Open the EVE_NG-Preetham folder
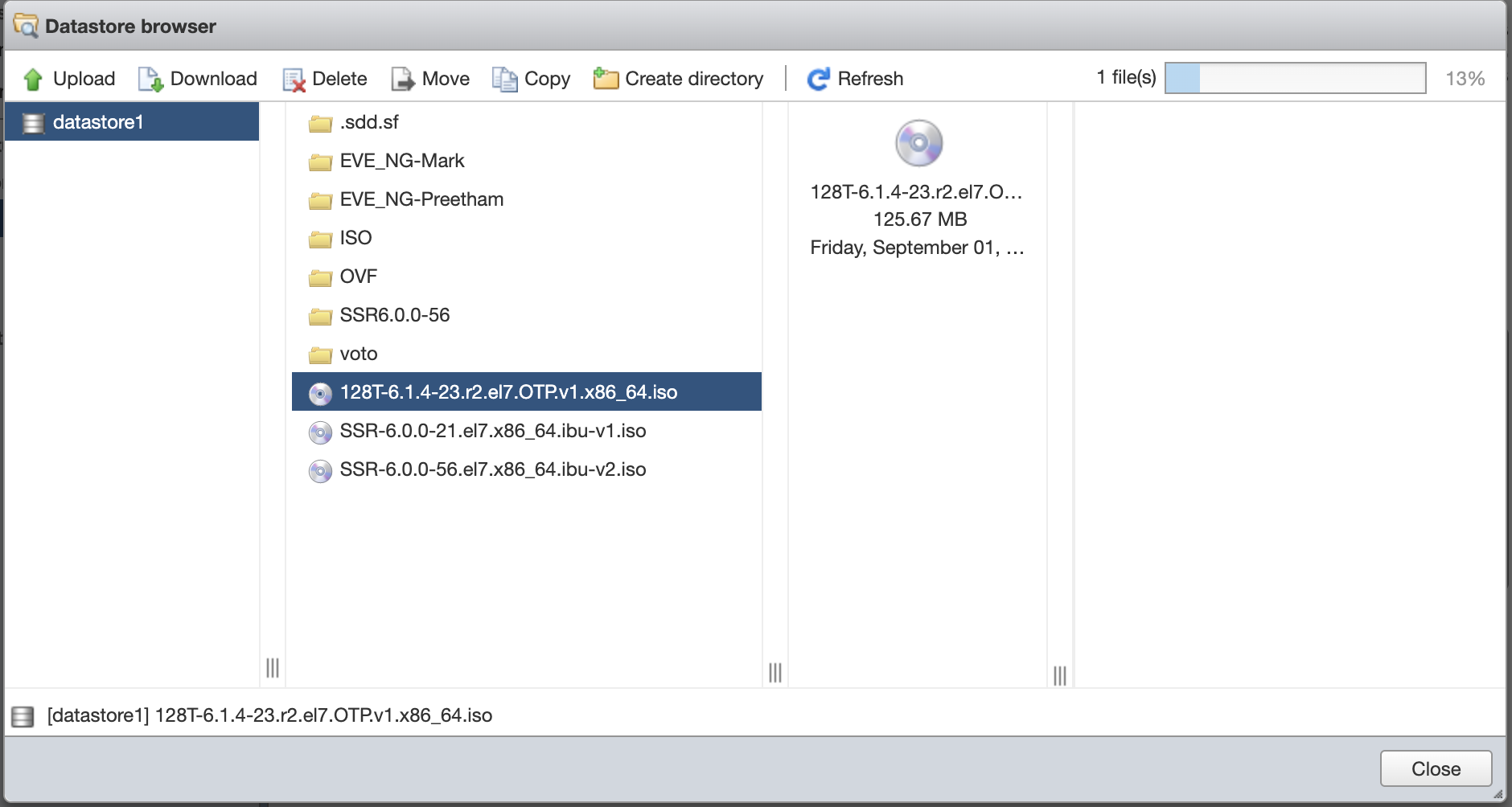Screen dimensions: 1512x807 (421, 199)
